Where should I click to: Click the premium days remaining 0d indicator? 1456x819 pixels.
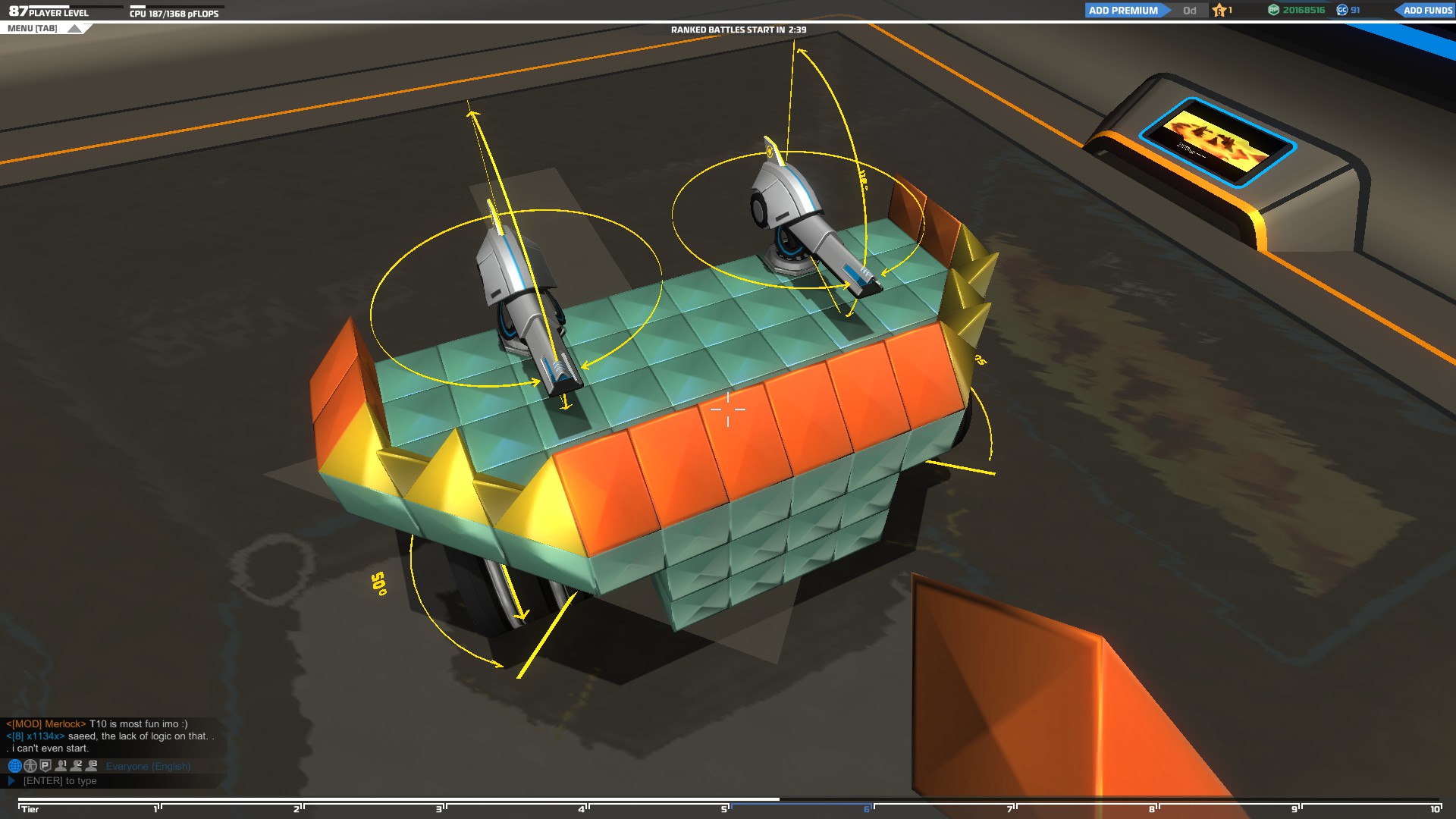click(x=1189, y=11)
